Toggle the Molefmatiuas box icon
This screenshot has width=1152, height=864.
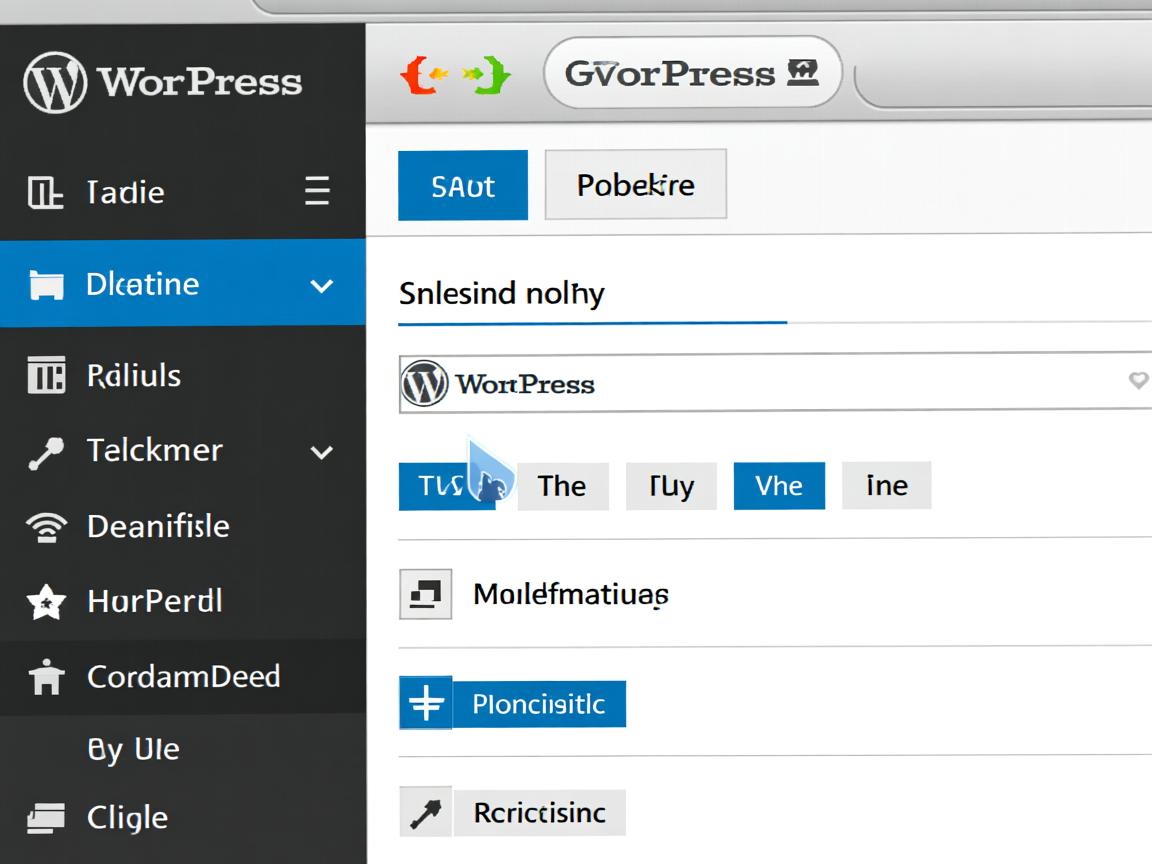coord(426,594)
